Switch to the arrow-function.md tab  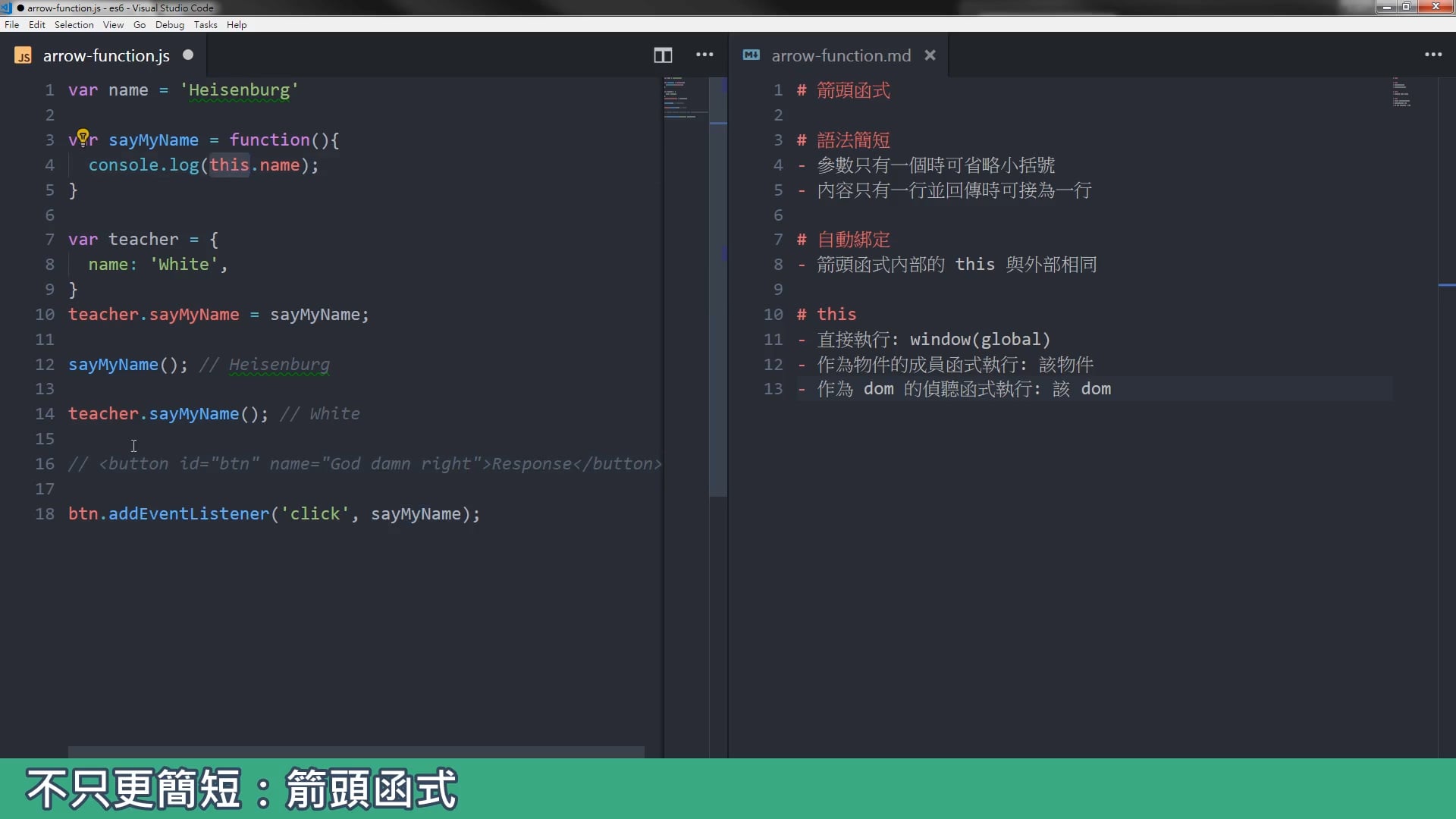pos(840,55)
